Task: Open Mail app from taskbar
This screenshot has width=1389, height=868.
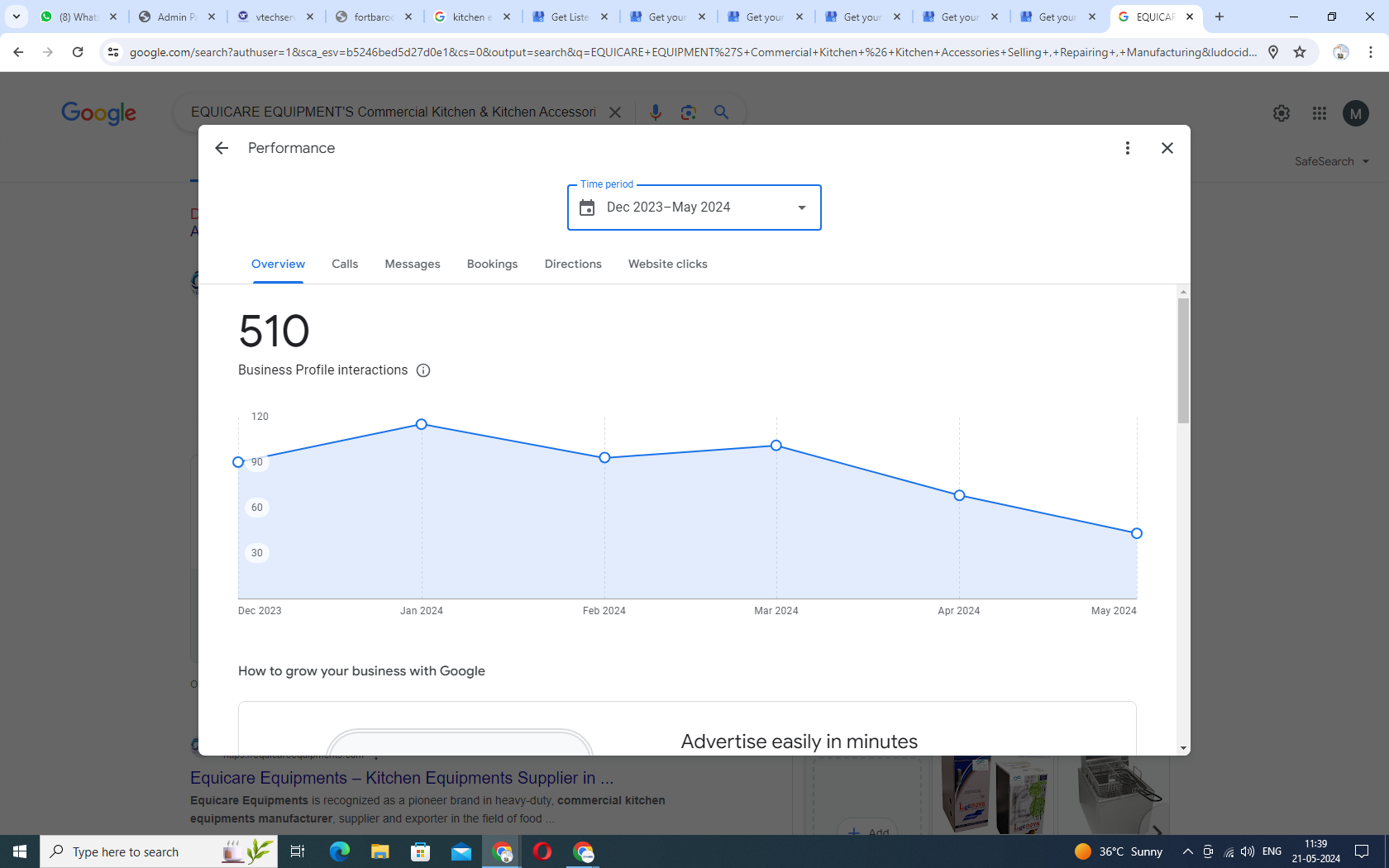Action: click(x=461, y=851)
